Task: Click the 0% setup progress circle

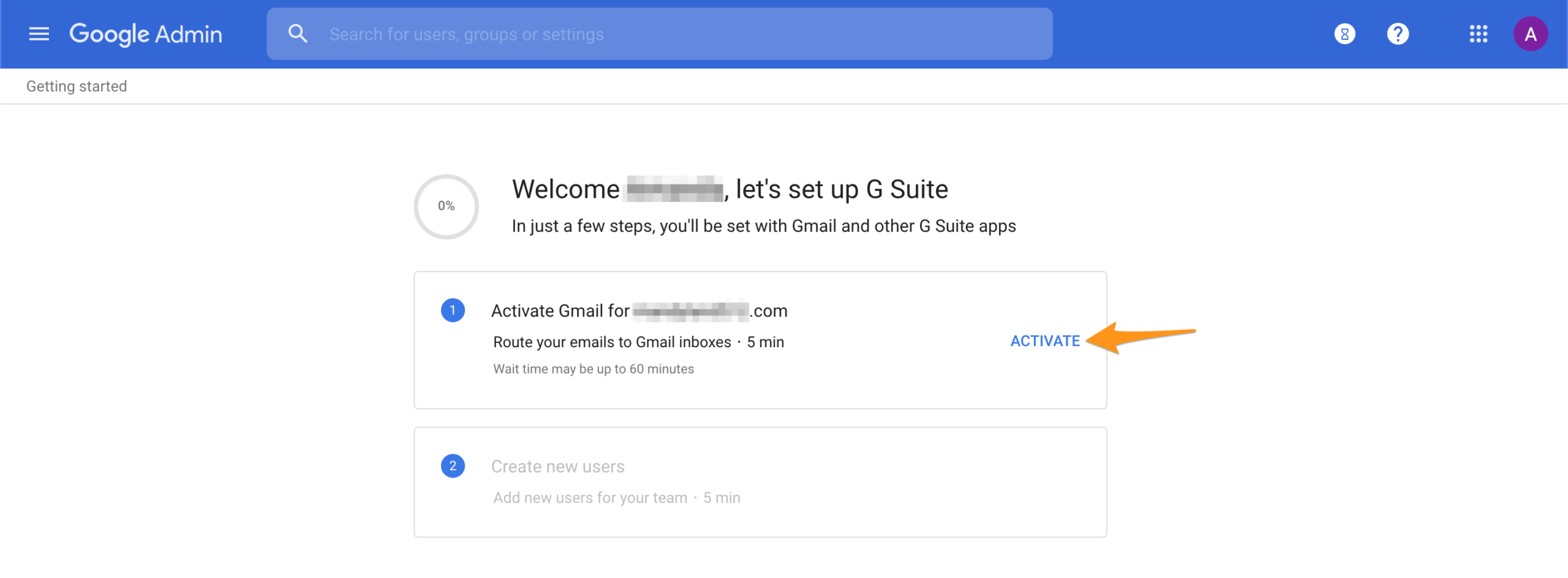Action: point(446,206)
